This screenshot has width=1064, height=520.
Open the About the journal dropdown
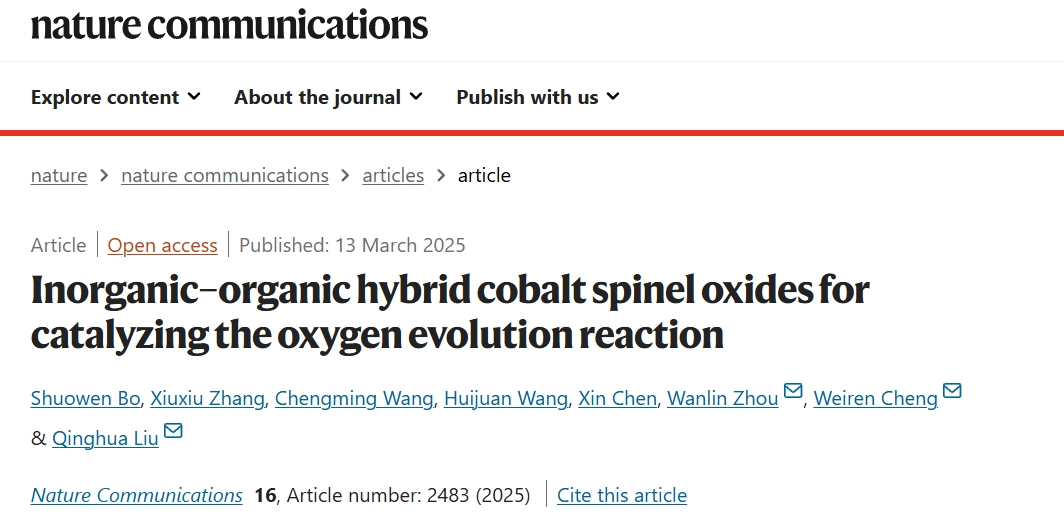pos(328,97)
